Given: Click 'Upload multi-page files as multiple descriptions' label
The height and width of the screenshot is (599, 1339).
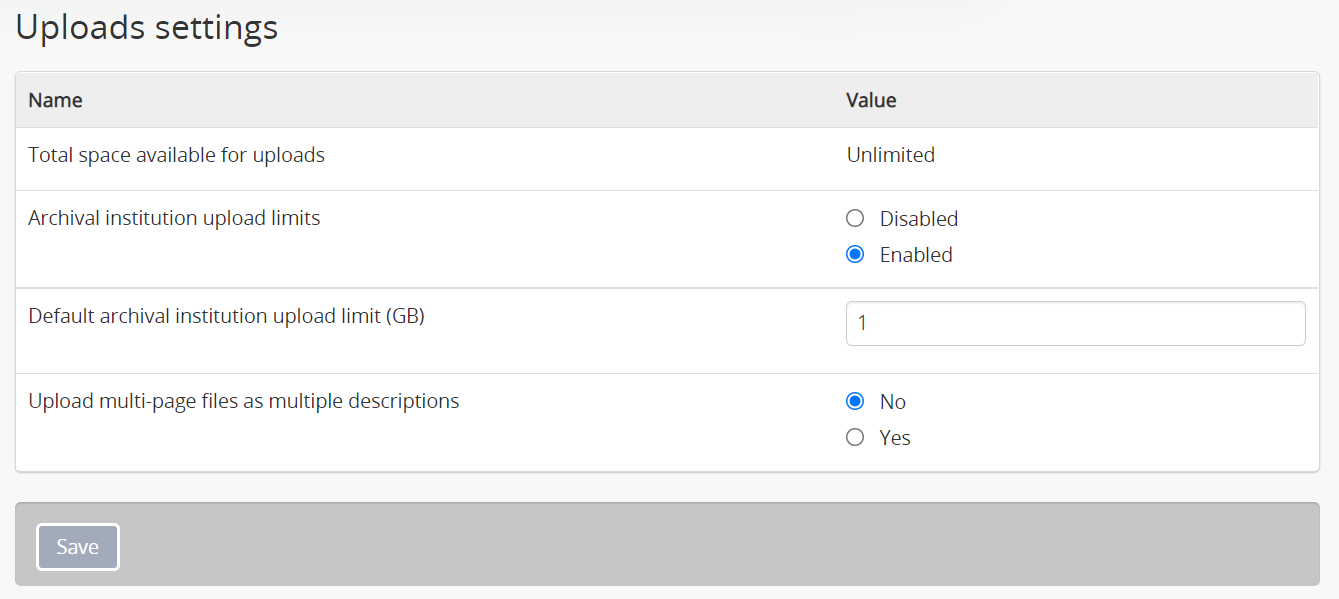Looking at the screenshot, I should coord(244,401).
